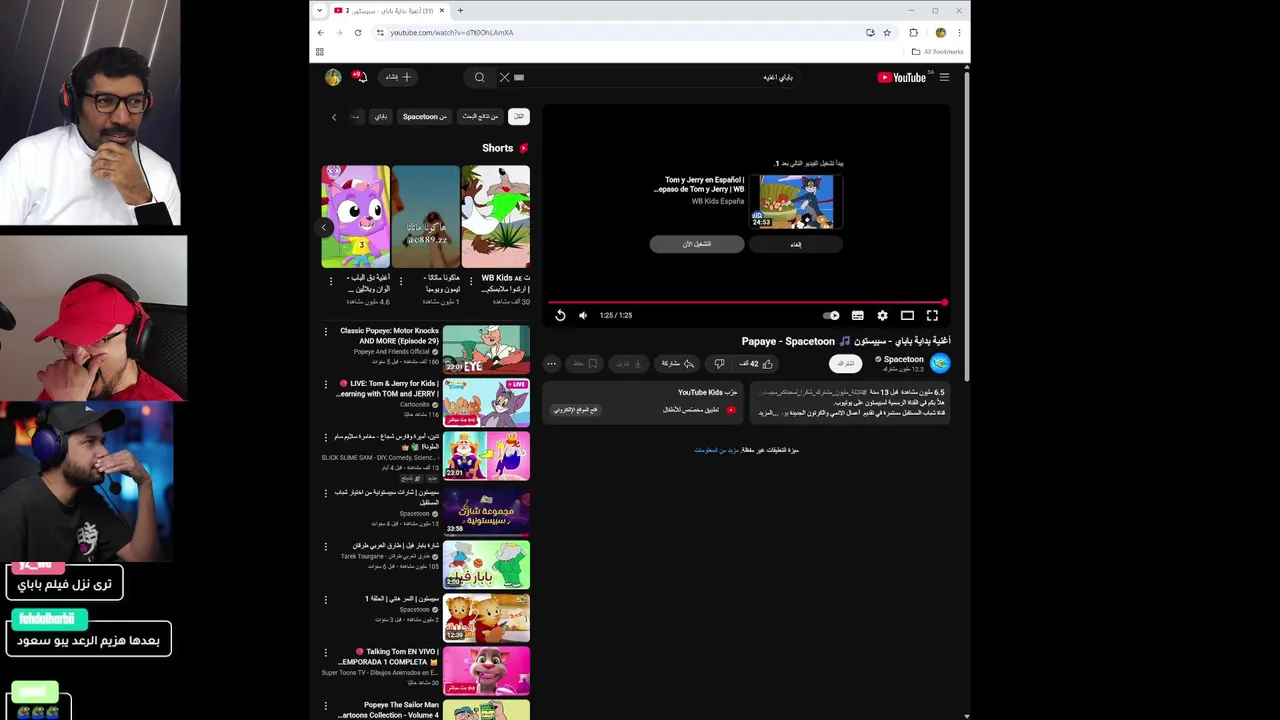Open the All Bookmarks folder
This screenshot has width=1280, height=720.
(937, 52)
